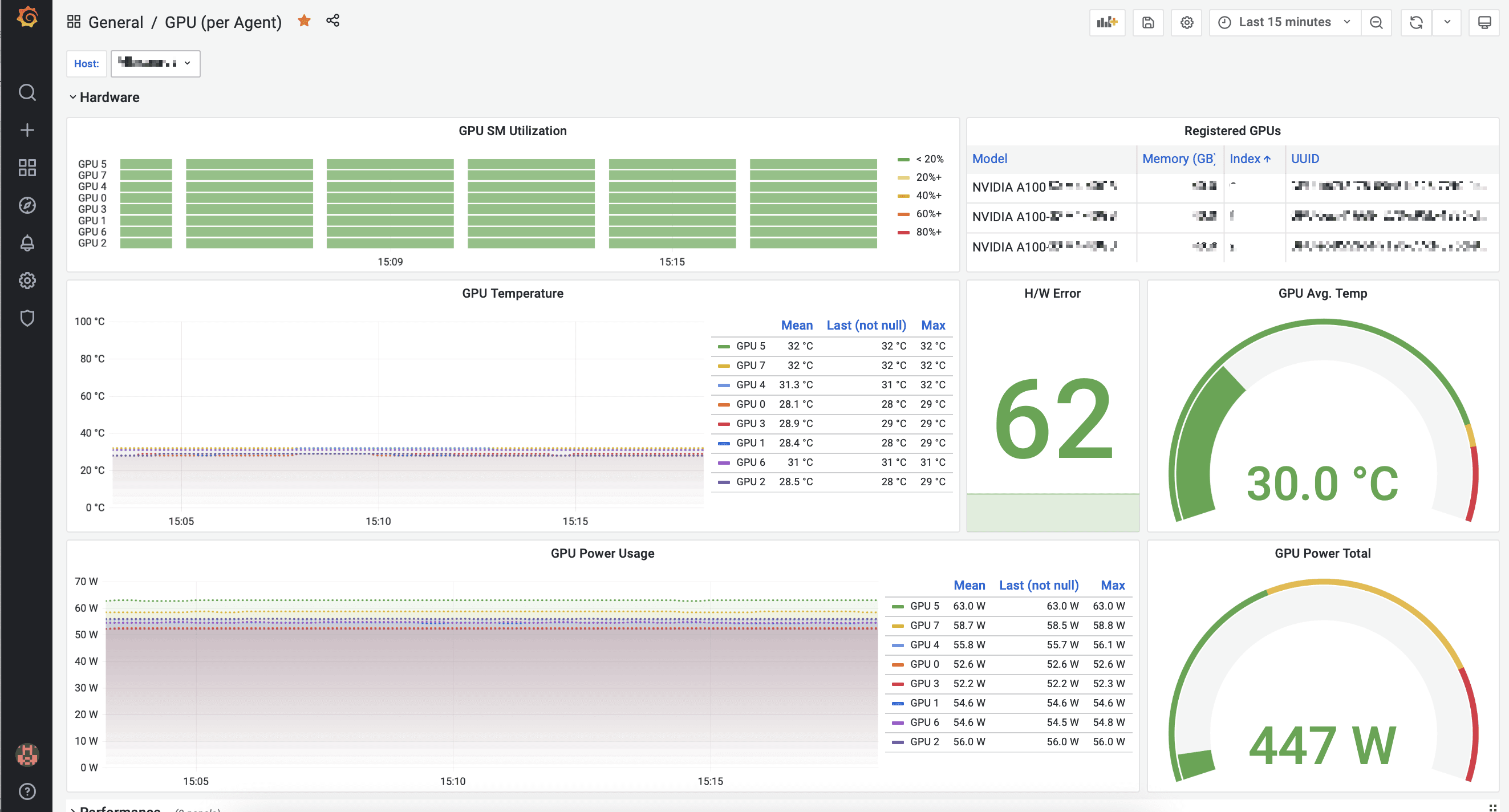Click the refresh dashboard button
The width and height of the screenshot is (1509, 812).
[1416, 22]
